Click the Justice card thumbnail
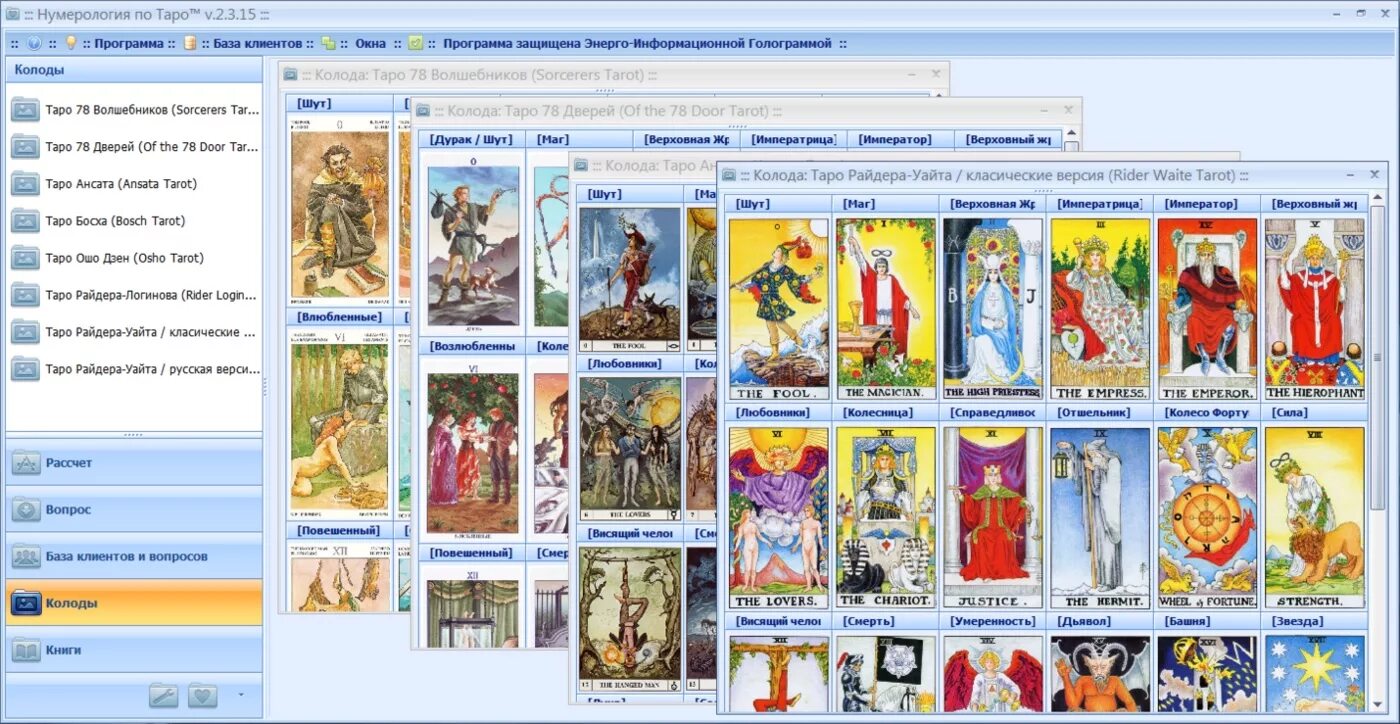Viewport: 1400px width, 724px height. coord(993,518)
